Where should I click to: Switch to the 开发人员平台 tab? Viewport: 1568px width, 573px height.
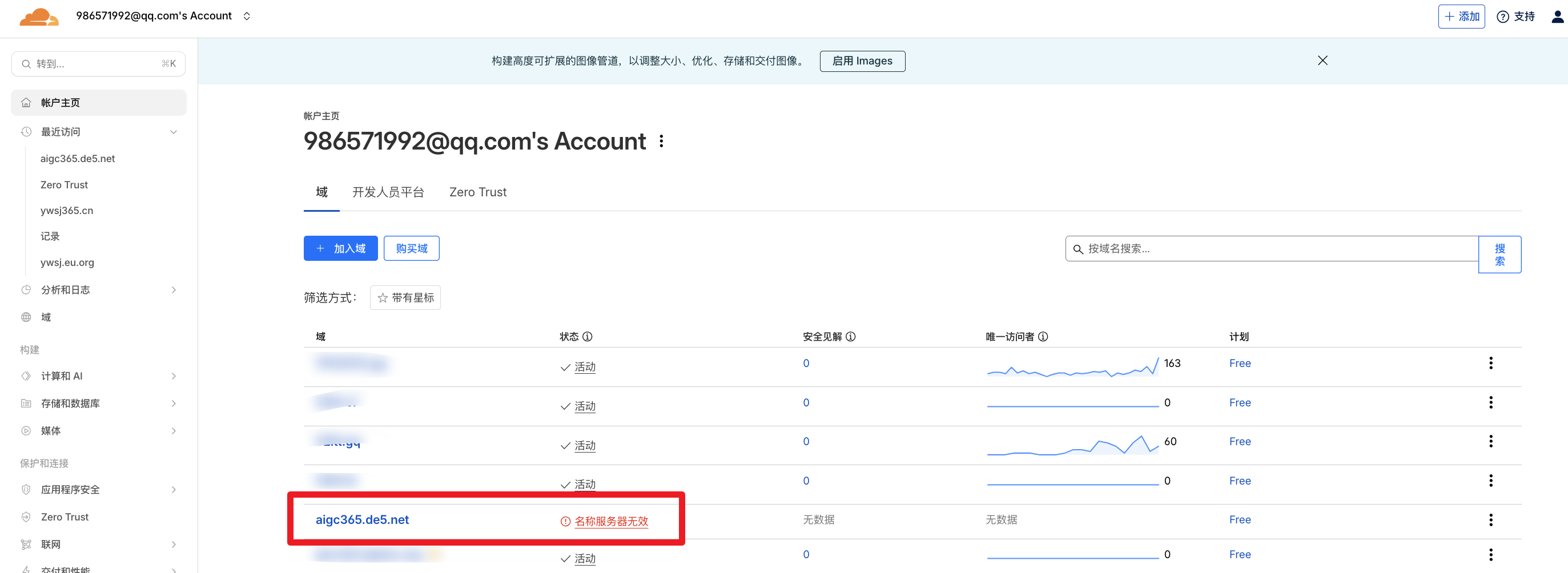(388, 192)
